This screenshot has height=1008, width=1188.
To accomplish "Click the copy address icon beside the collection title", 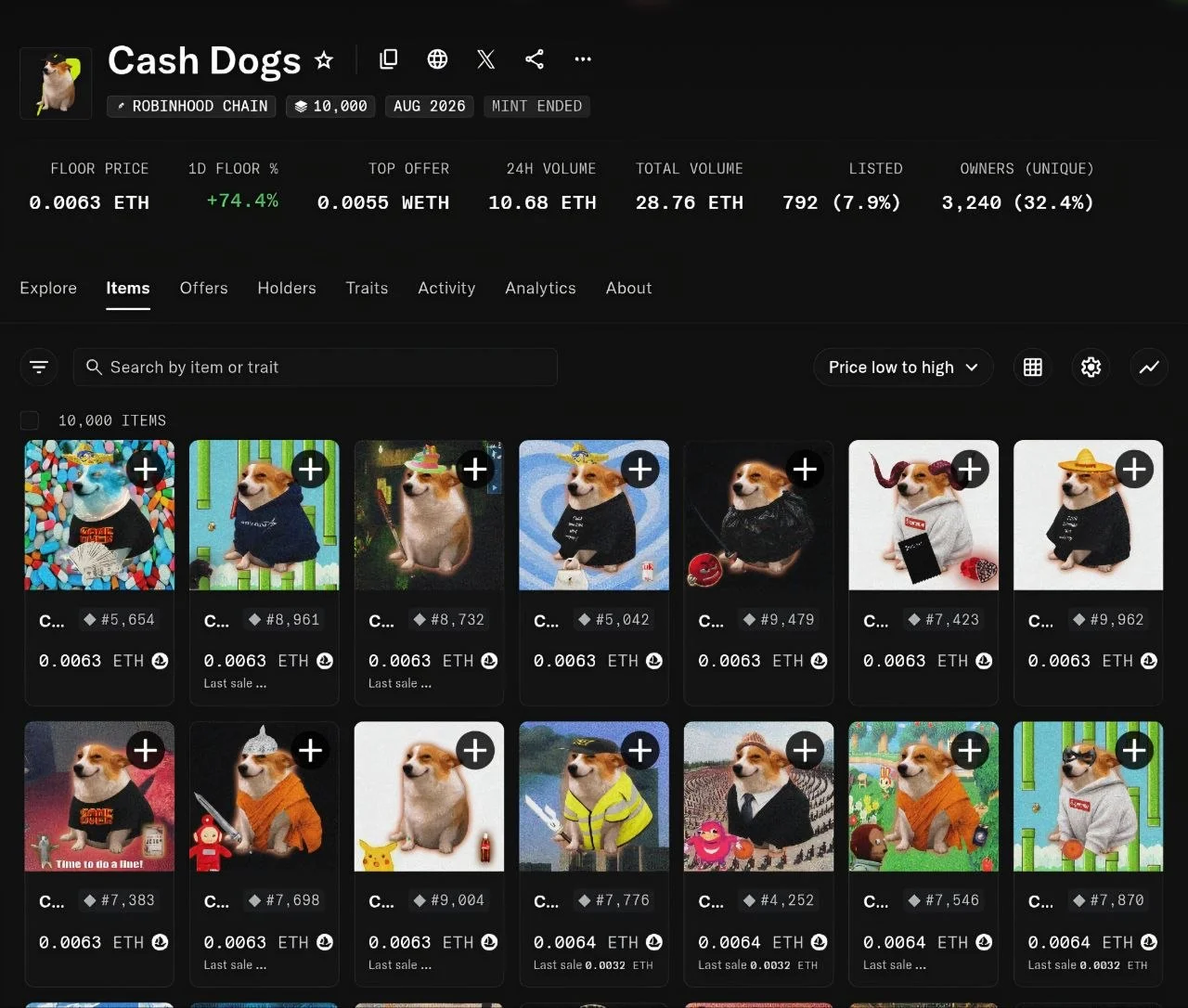I will coord(389,59).
